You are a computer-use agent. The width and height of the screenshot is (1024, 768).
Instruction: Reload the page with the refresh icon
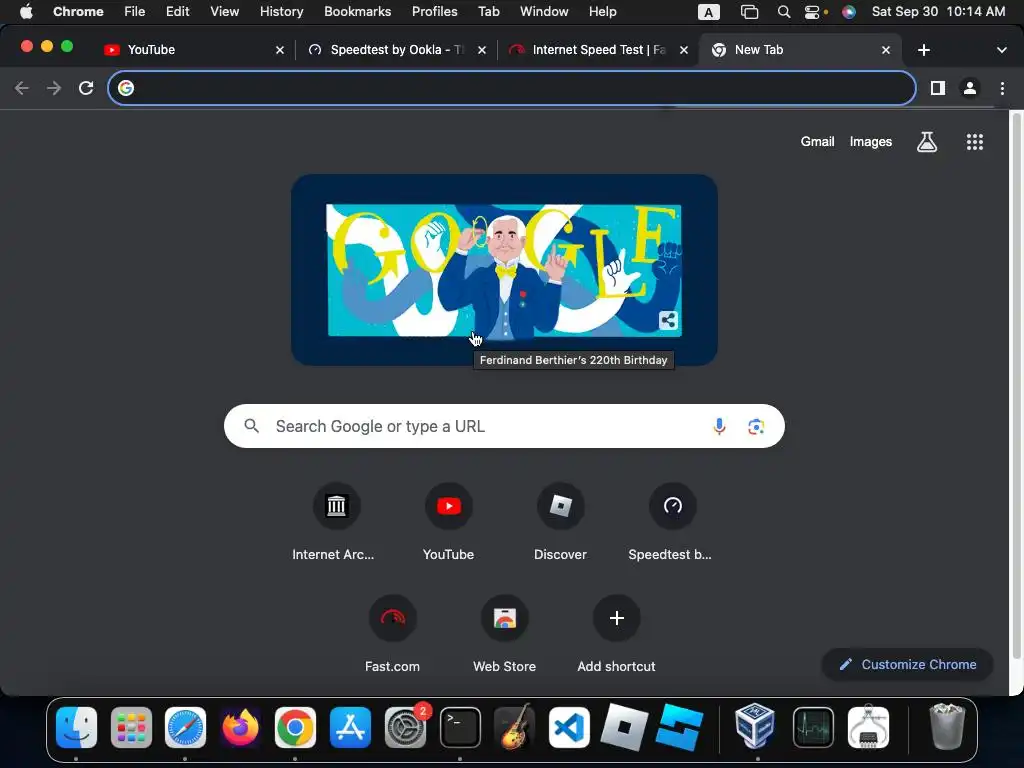pos(86,88)
